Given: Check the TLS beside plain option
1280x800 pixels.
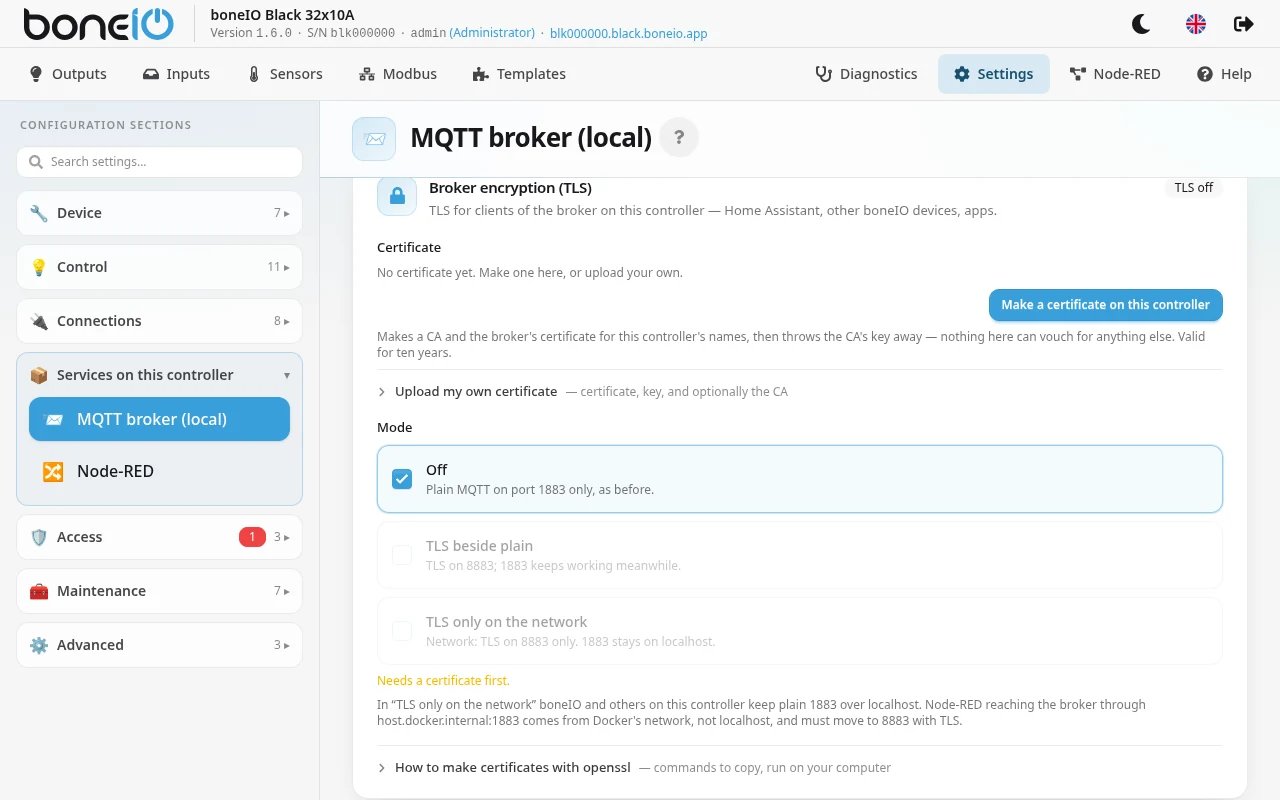Looking at the screenshot, I should (402, 555).
